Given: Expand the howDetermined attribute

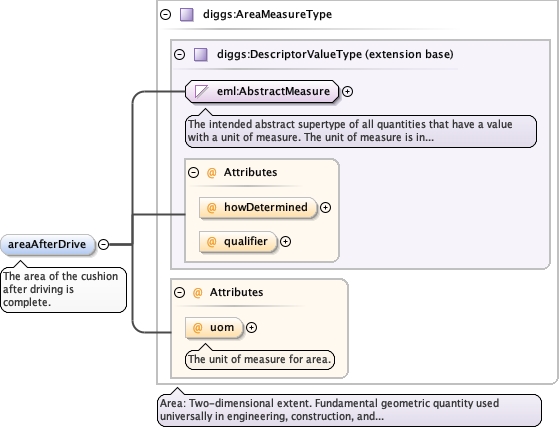Looking at the screenshot, I should tap(325, 208).
